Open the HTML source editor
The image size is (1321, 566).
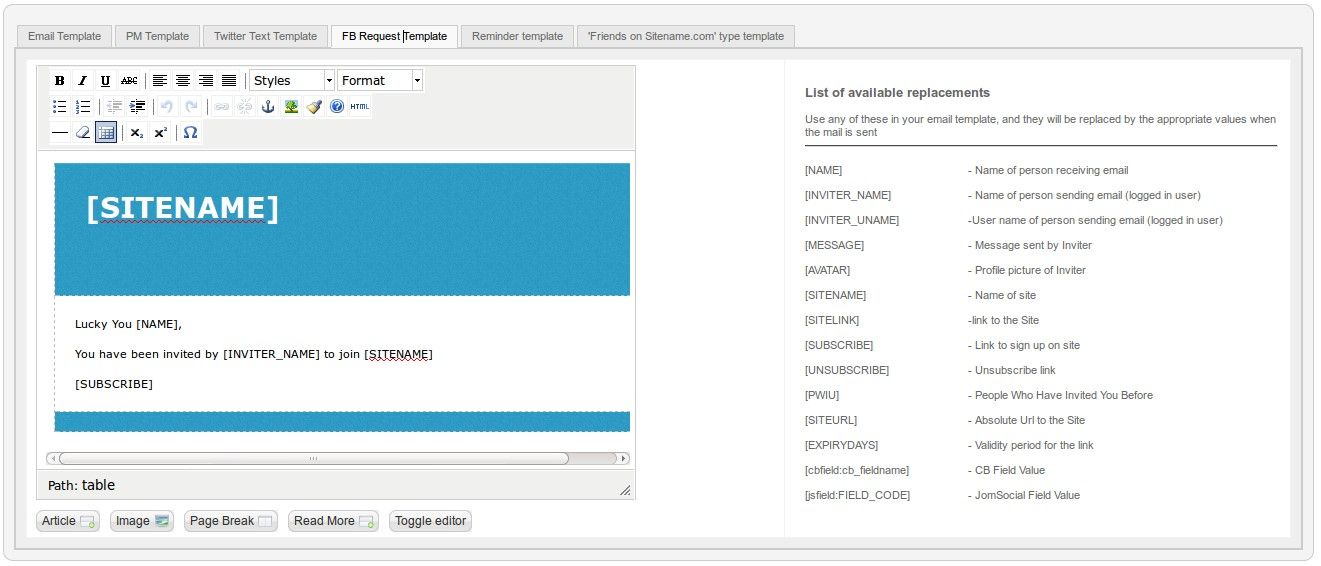click(360, 107)
